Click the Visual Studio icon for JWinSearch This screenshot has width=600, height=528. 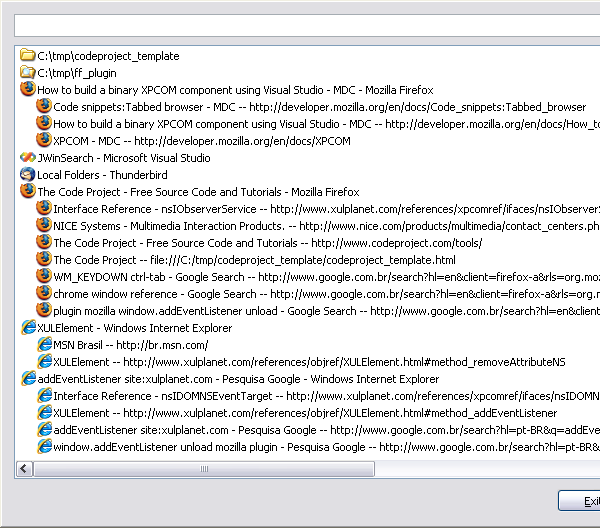[28, 157]
